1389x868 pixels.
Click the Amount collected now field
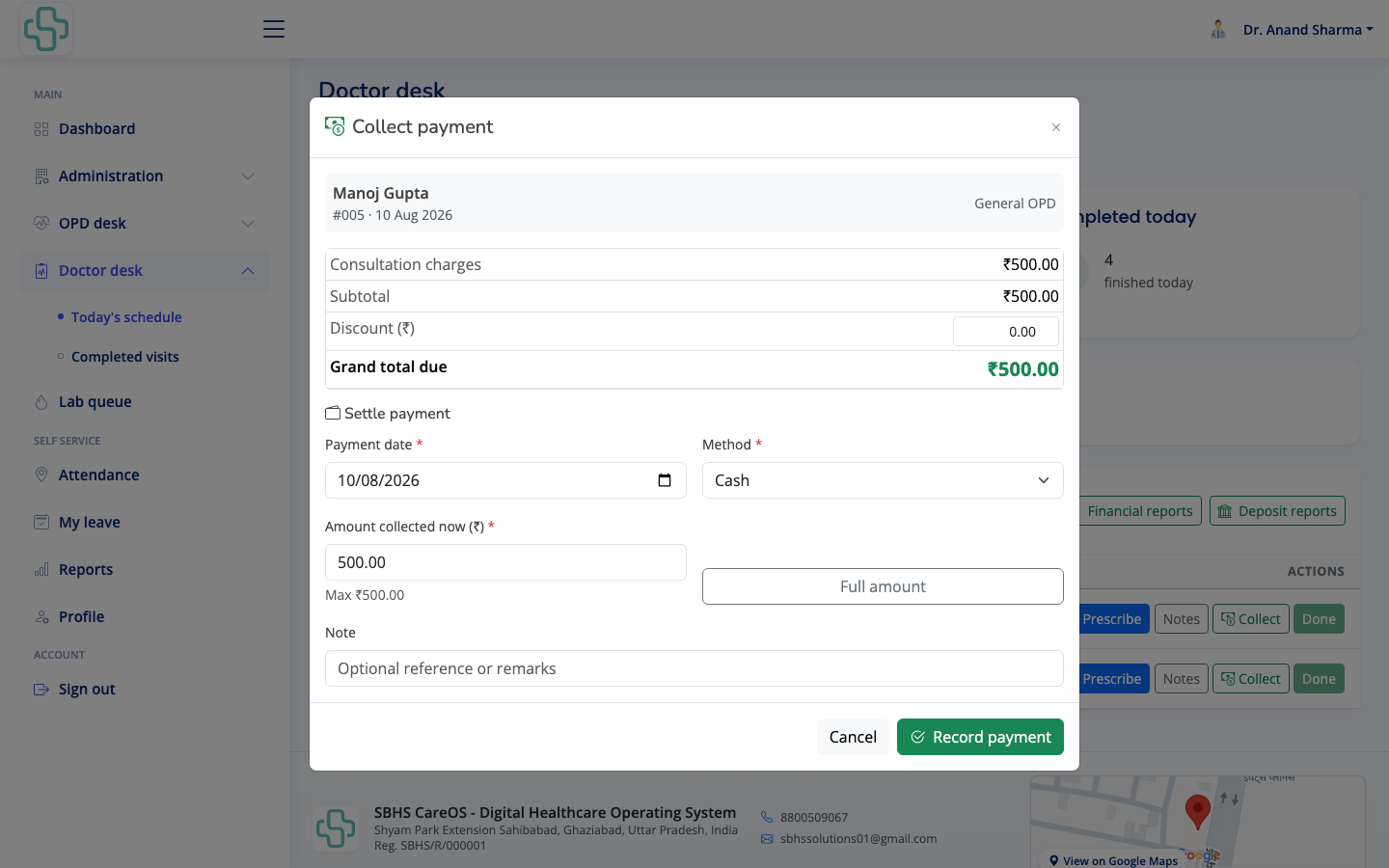click(505, 562)
